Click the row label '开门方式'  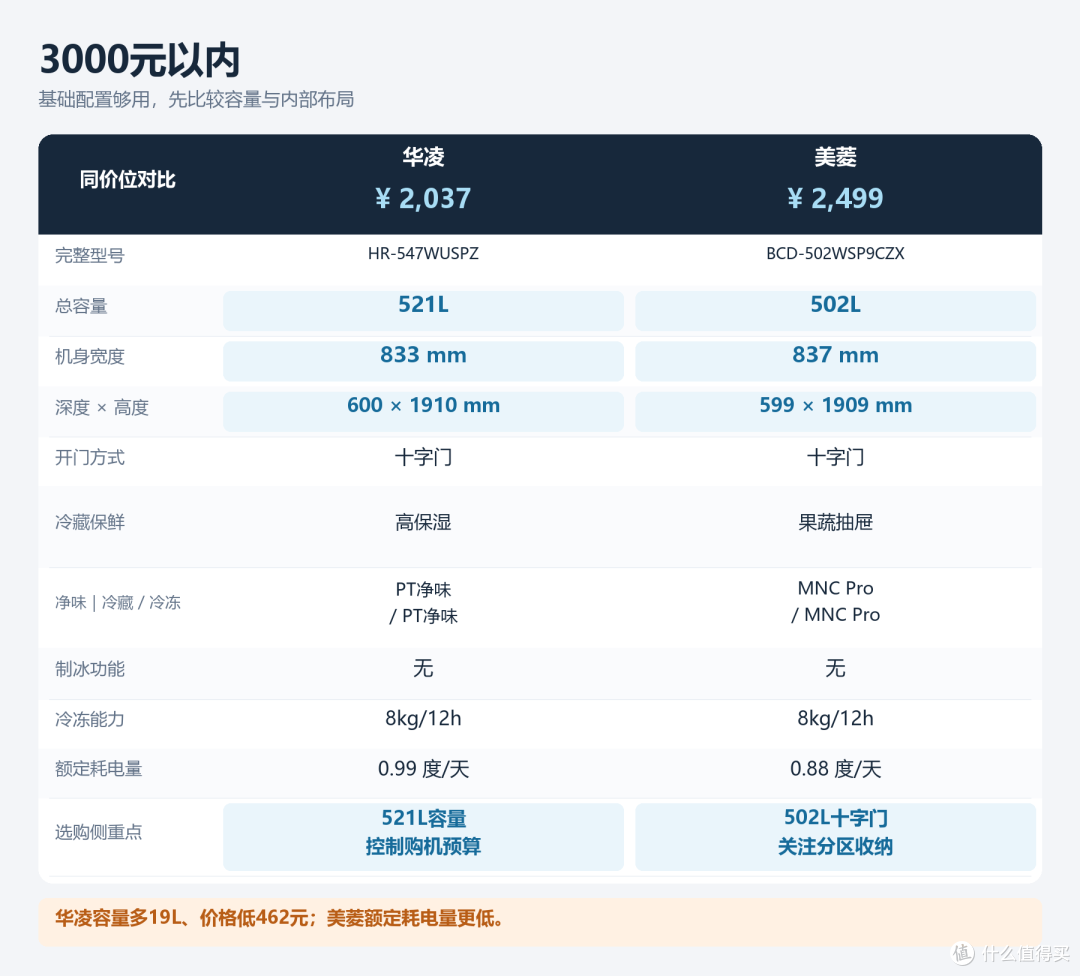pos(90,458)
